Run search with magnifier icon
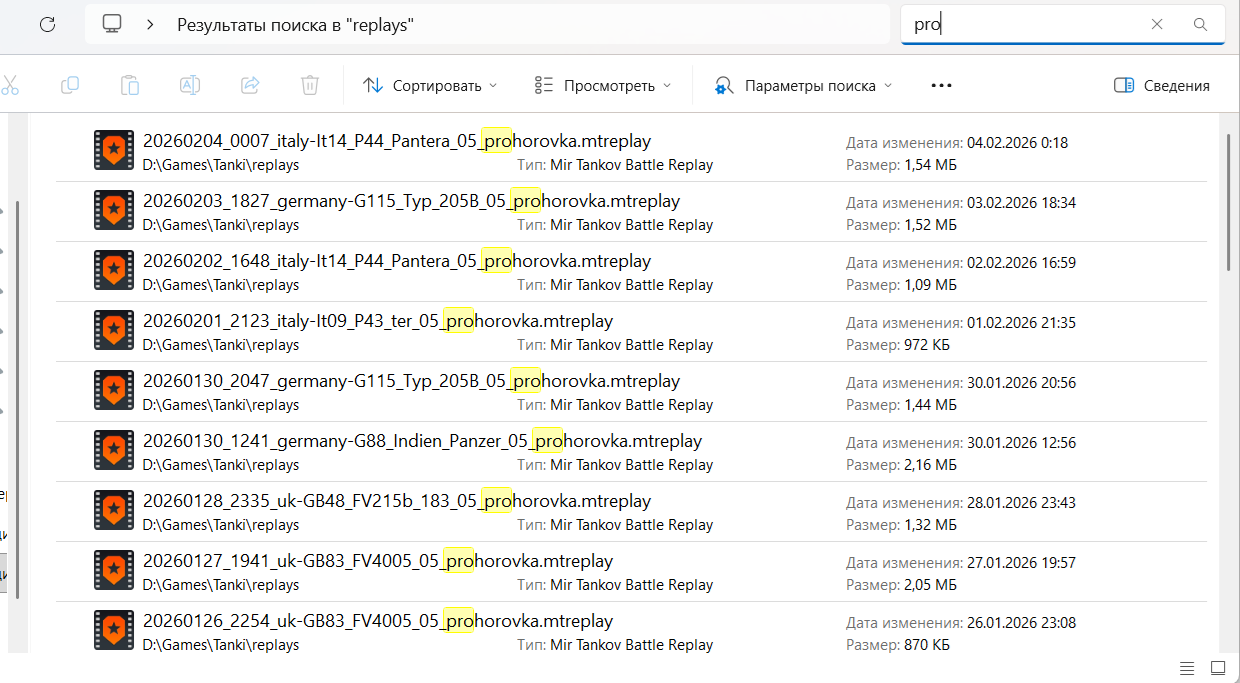1240x683 pixels. coord(1201,24)
